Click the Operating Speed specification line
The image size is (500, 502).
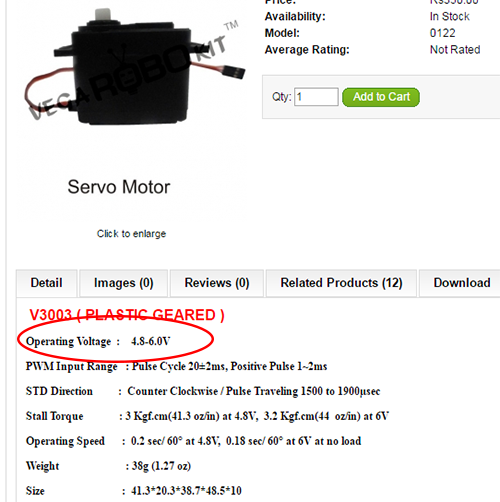194,441
